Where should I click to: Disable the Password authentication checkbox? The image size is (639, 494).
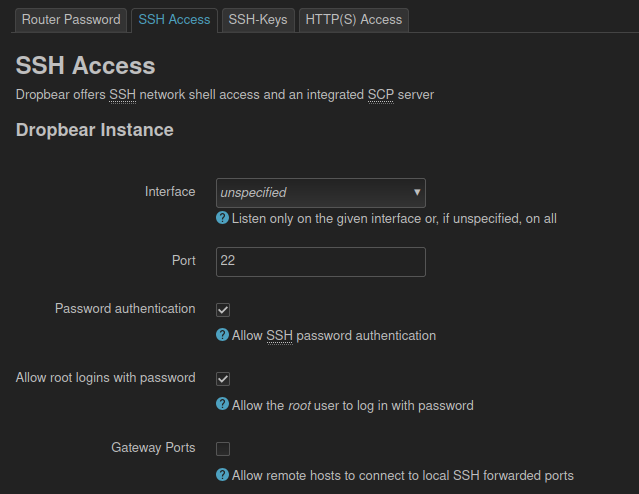tap(223, 310)
